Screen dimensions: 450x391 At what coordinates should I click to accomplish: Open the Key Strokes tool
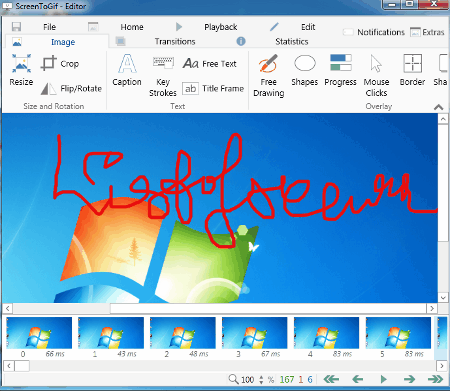[163, 77]
